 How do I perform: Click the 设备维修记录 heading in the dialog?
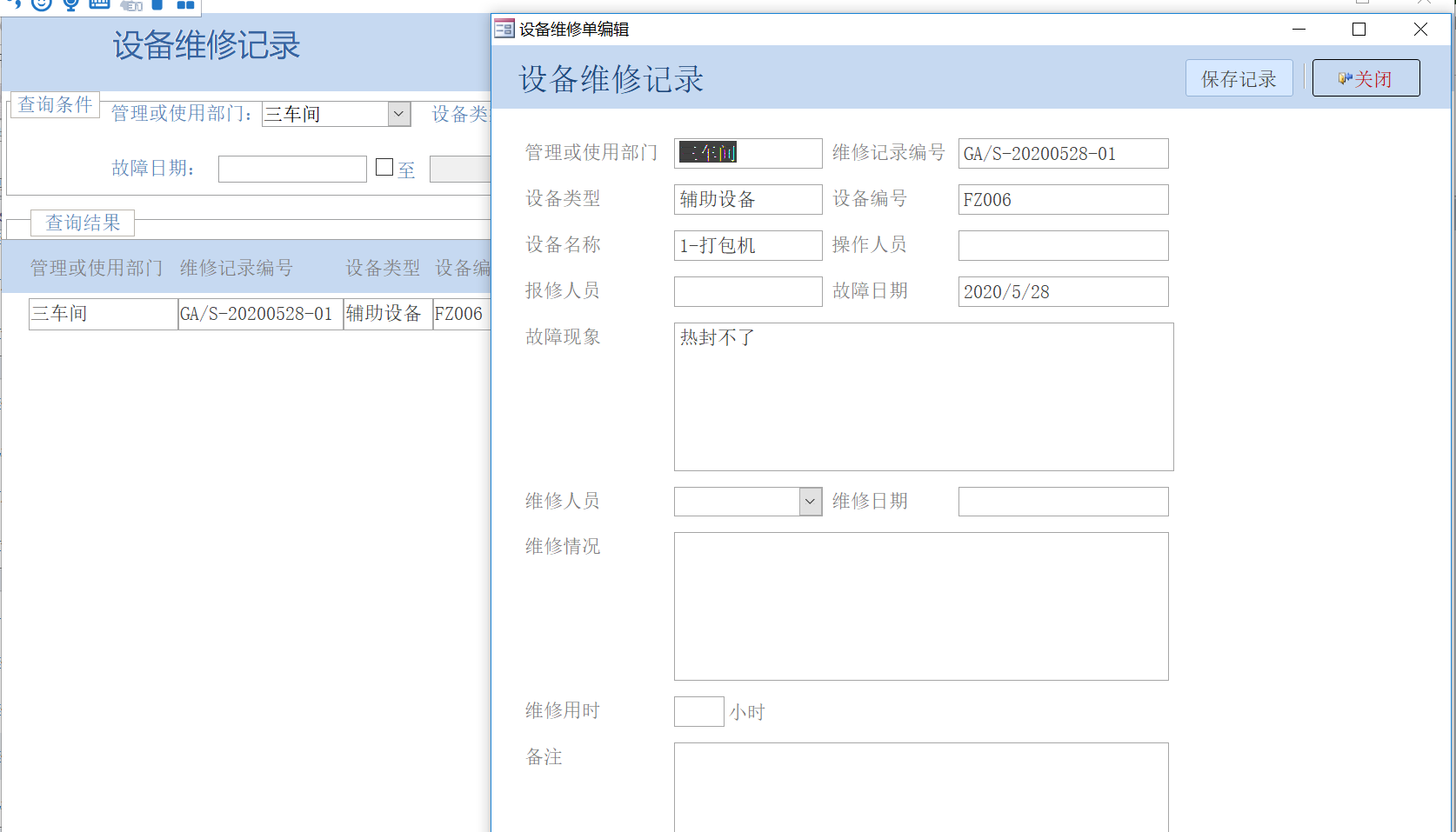(611, 79)
